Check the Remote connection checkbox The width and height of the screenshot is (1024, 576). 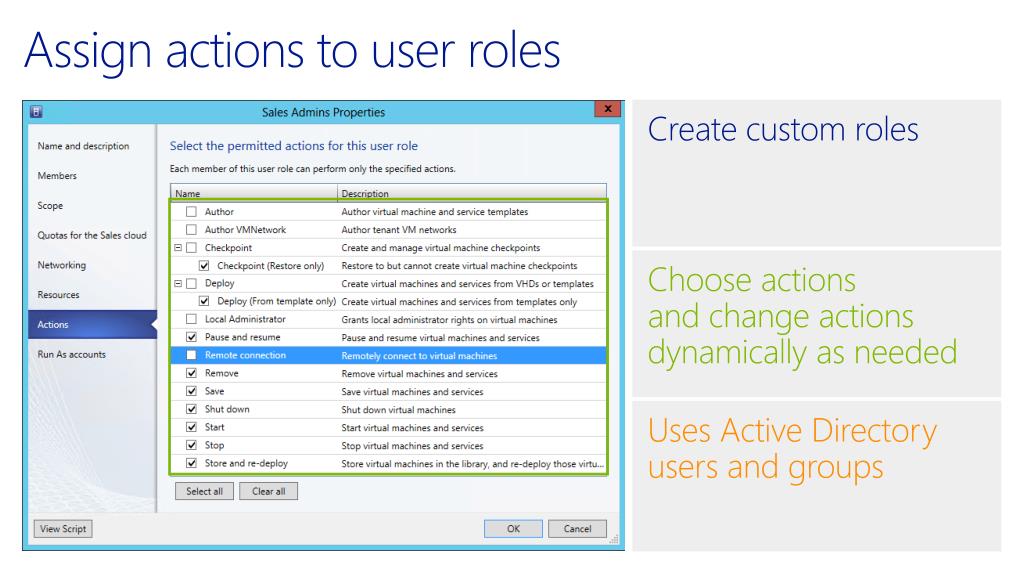coord(191,355)
